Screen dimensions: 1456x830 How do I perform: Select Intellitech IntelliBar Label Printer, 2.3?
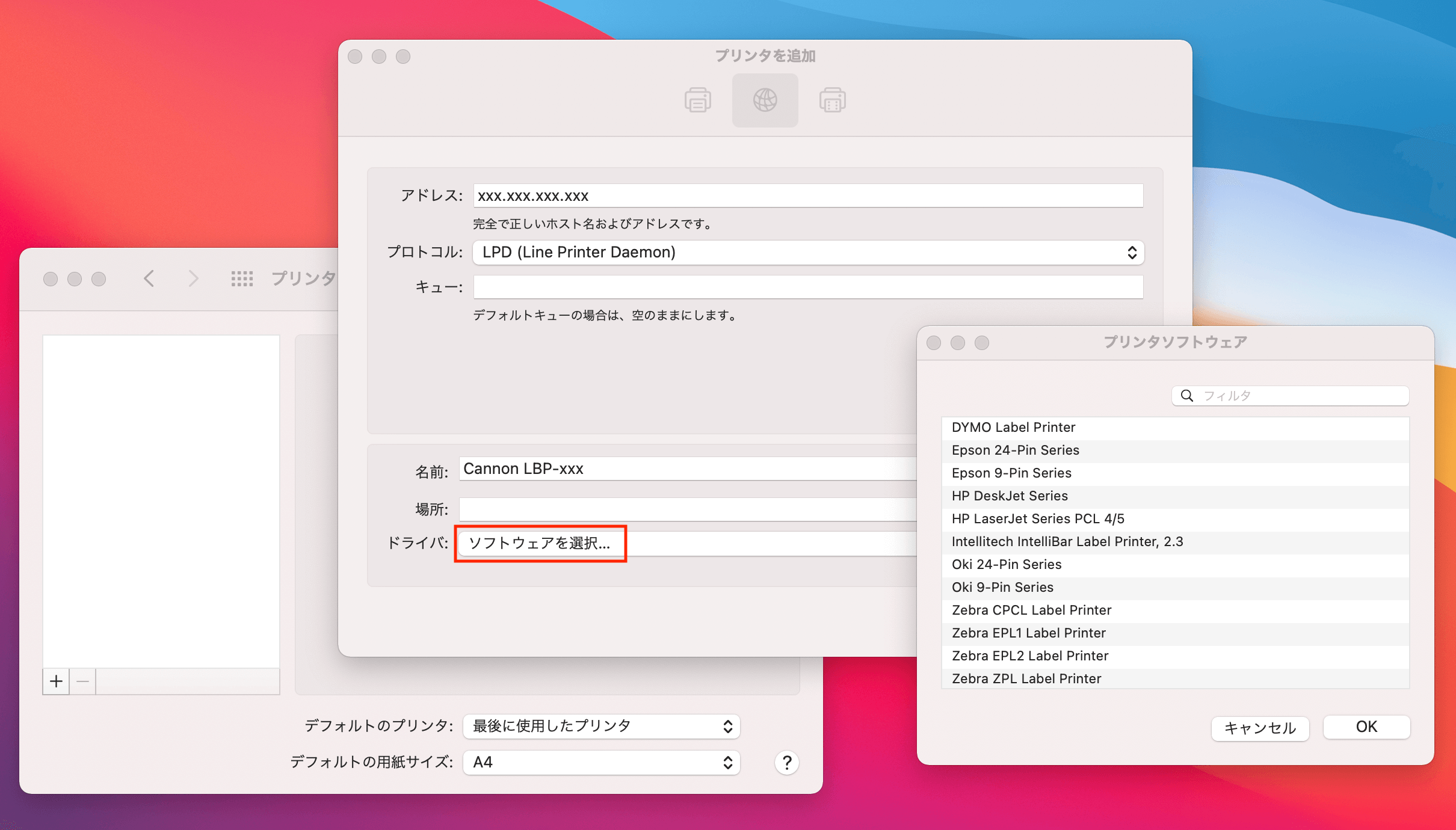1176,543
